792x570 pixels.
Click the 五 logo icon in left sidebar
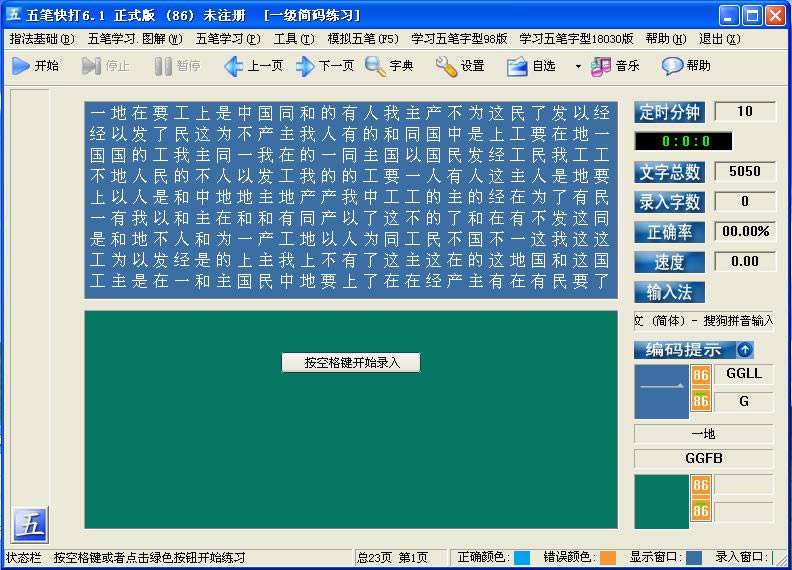pyautogui.click(x=30, y=525)
